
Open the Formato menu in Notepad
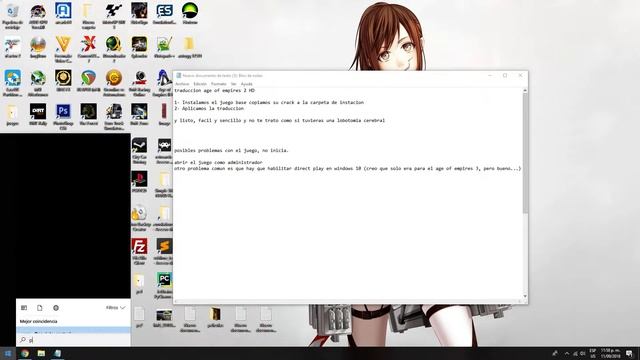pyautogui.click(x=218, y=84)
